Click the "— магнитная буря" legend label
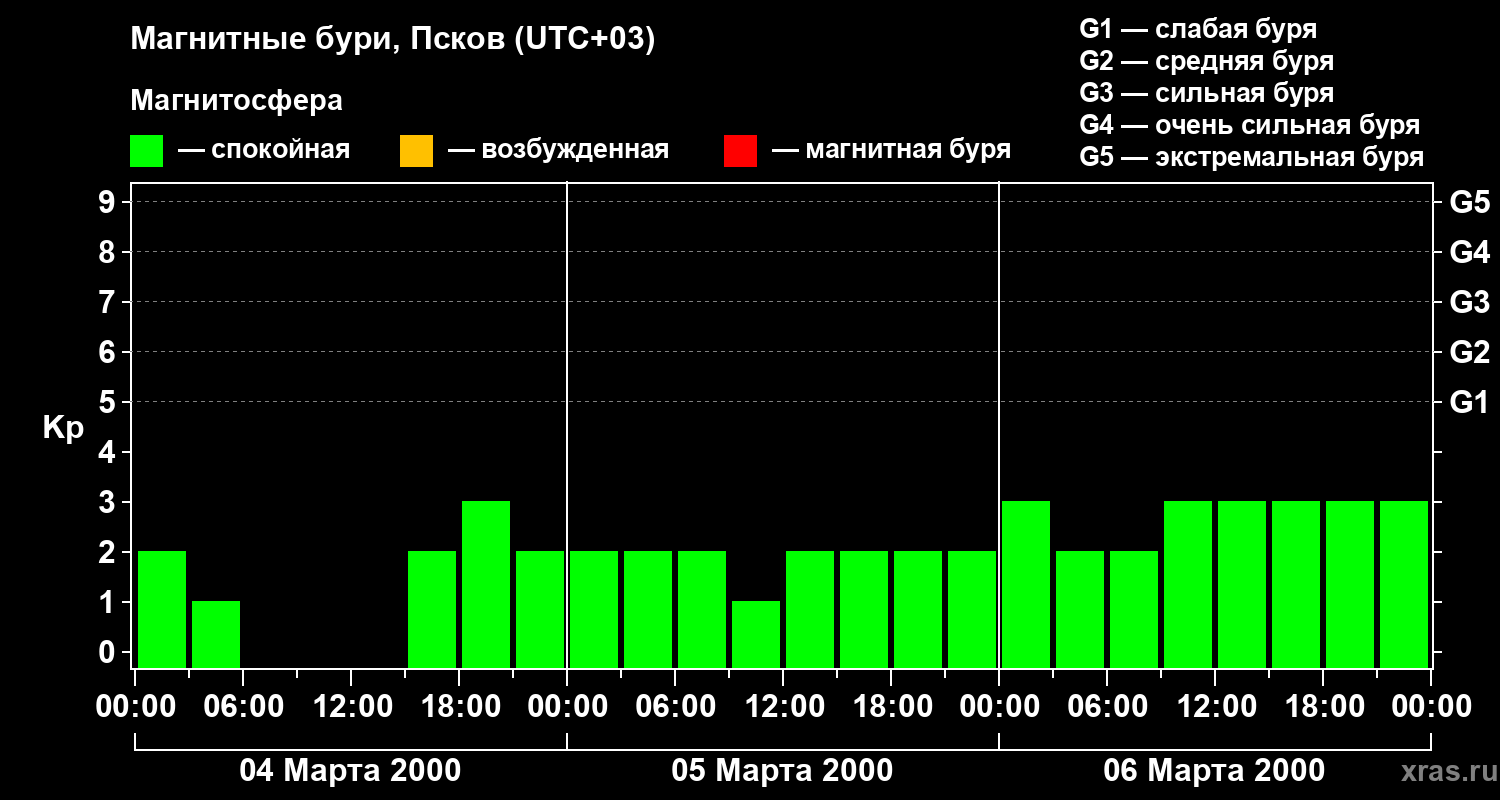 pos(892,150)
